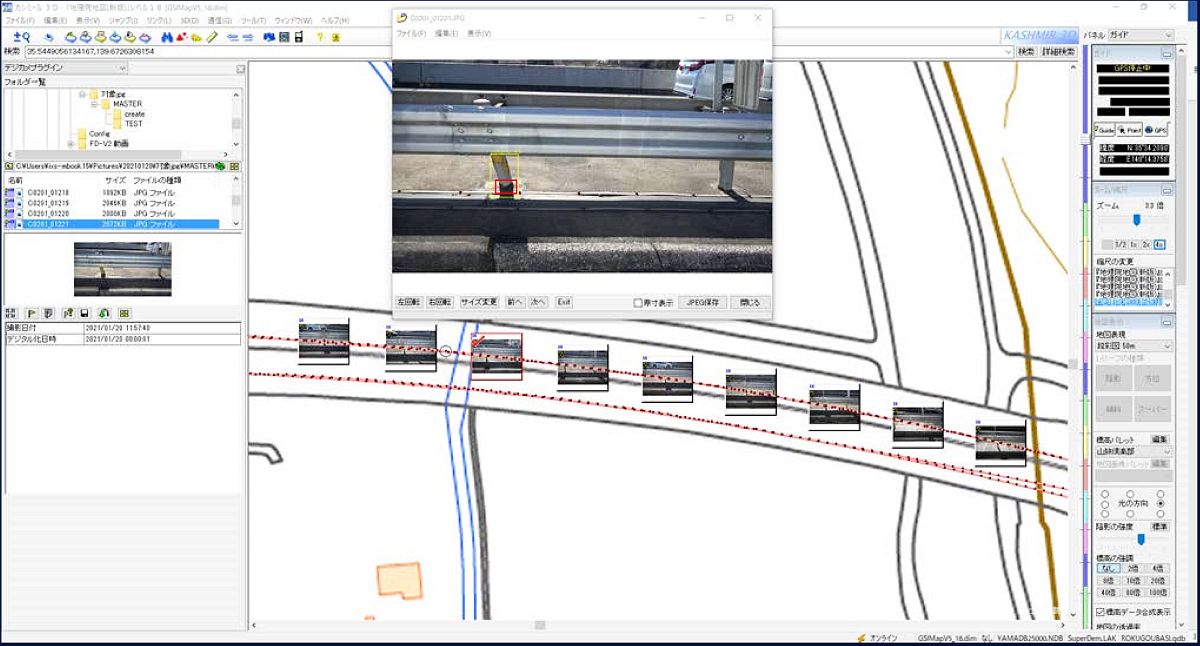This screenshot has width=1200, height=646.
Task: Open the ジャンプ menu
Action: pos(122,20)
